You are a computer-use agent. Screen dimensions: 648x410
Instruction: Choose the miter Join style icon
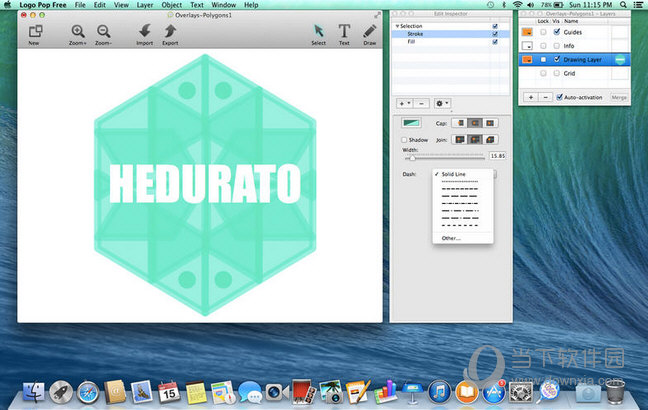[x=459, y=140]
